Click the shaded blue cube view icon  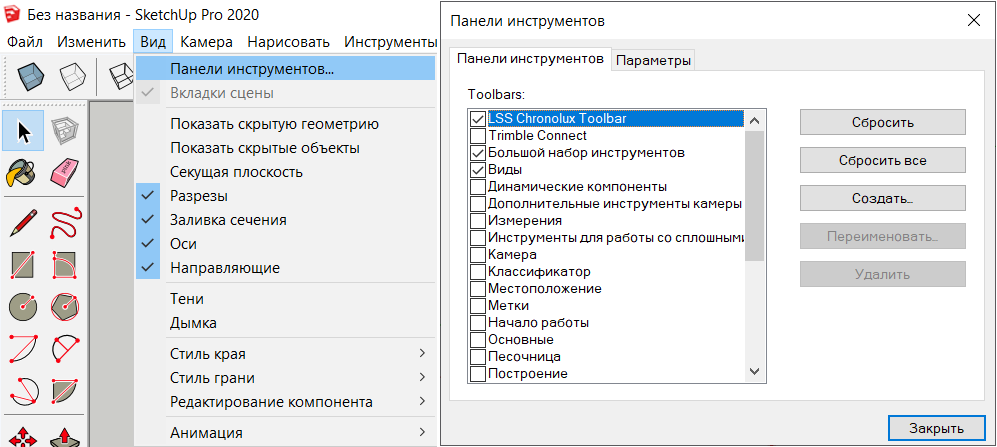coord(30,77)
